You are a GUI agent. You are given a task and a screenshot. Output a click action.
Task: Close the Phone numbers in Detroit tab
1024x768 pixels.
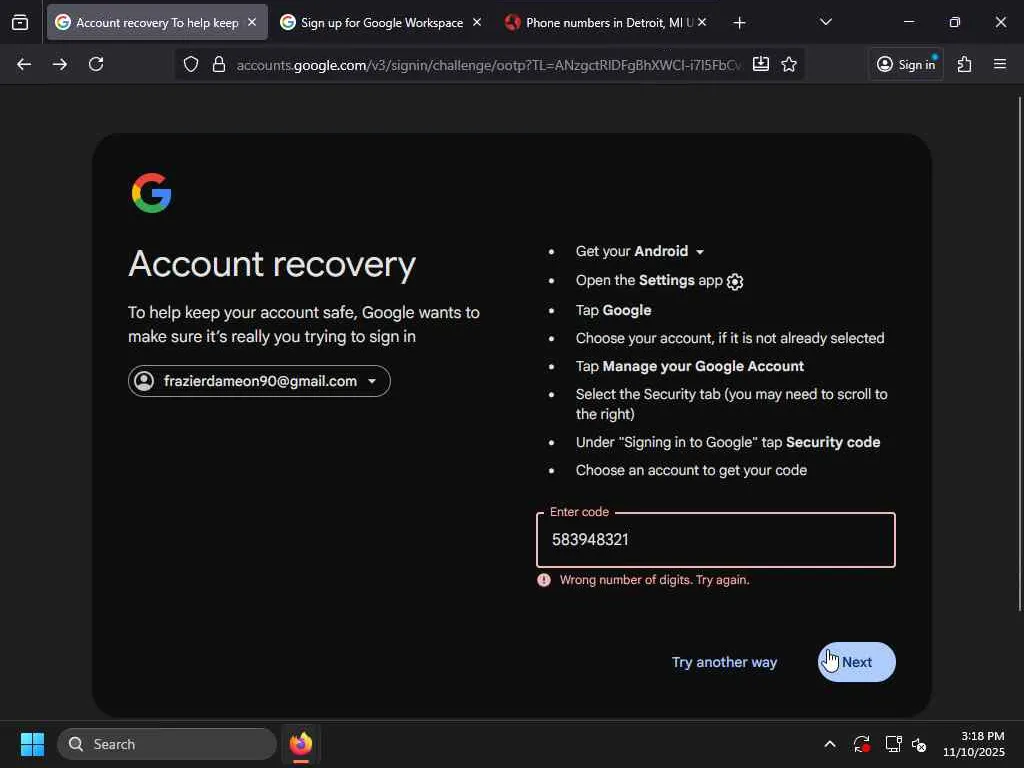point(702,22)
